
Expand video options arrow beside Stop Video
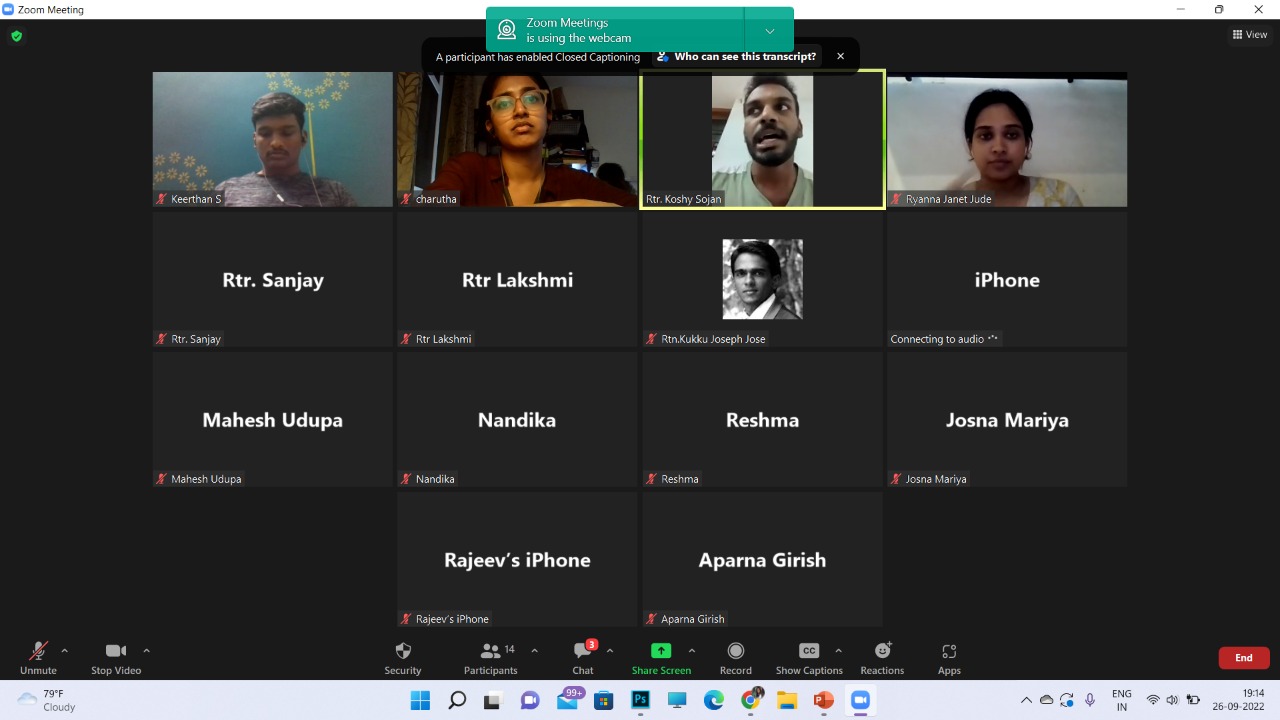[x=147, y=650]
